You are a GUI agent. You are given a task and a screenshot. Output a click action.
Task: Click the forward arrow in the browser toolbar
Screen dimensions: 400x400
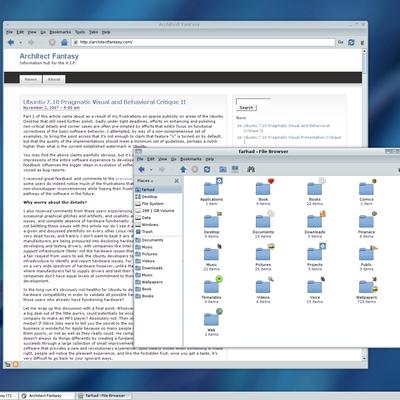[31, 42]
